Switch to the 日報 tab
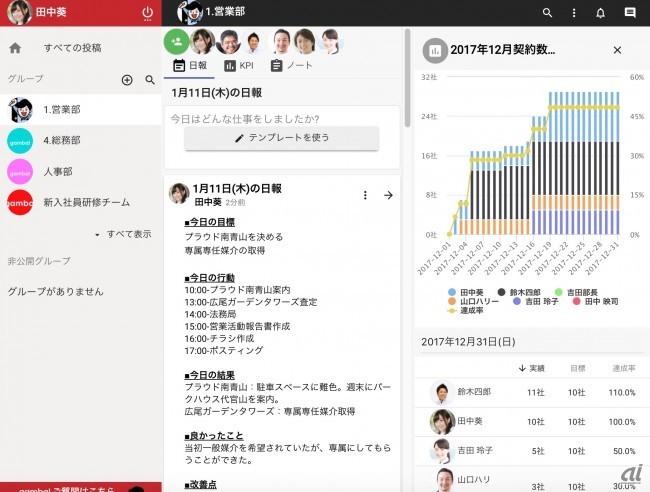The image size is (650, 492). pos(190,65)
